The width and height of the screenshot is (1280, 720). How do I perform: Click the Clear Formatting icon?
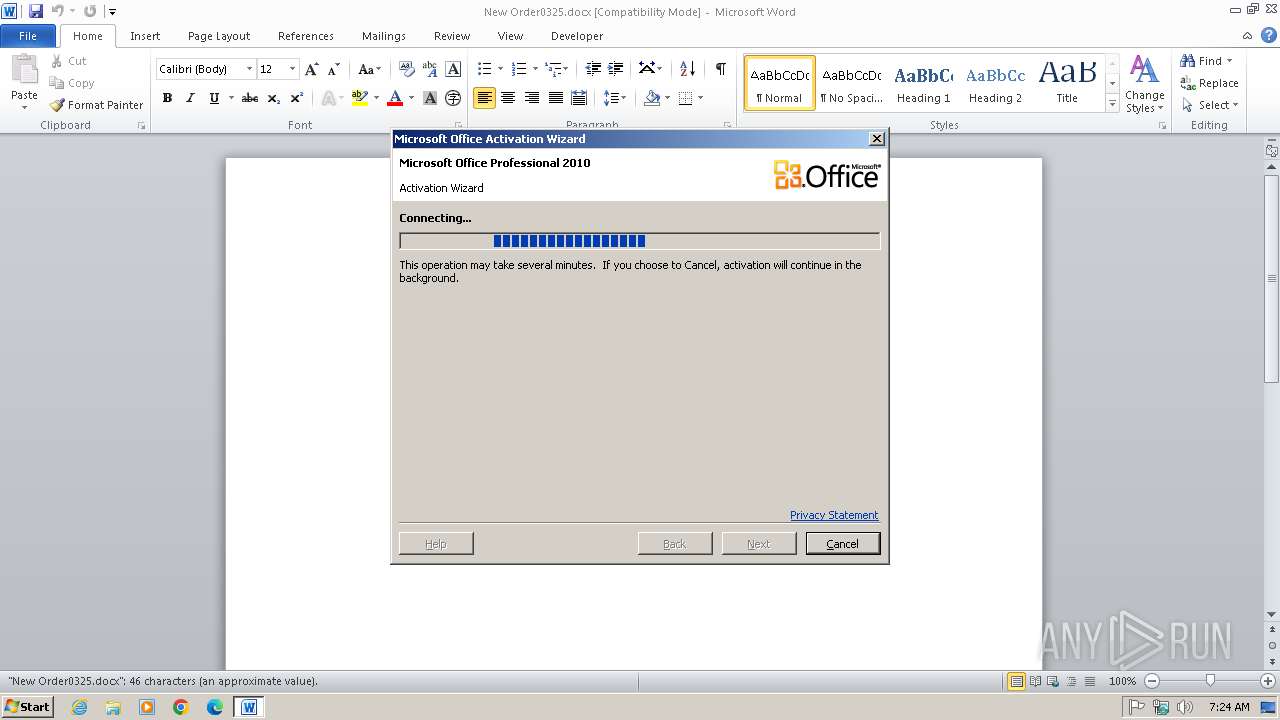[407, 69]
